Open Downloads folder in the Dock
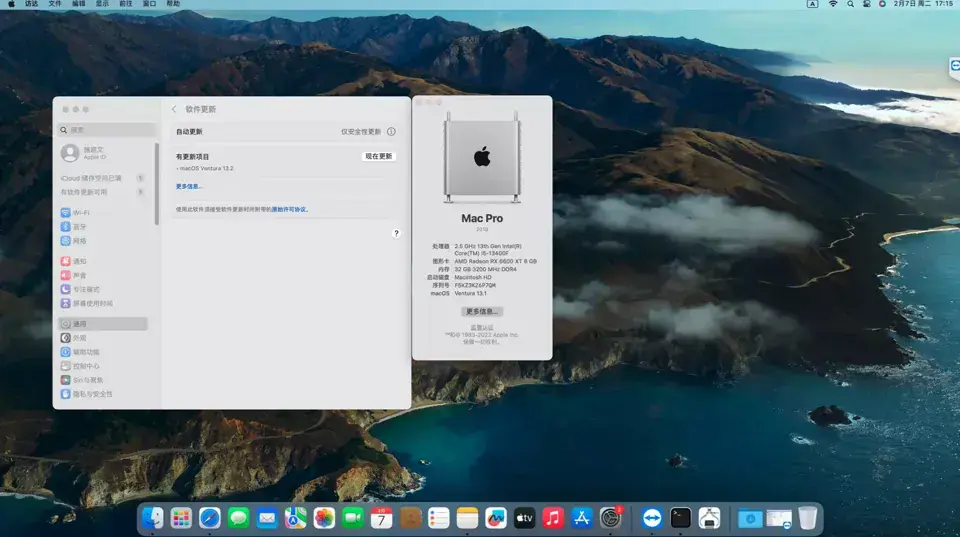Screen dimensions: 960x537 pyautogui.click(x=750, y=519)
